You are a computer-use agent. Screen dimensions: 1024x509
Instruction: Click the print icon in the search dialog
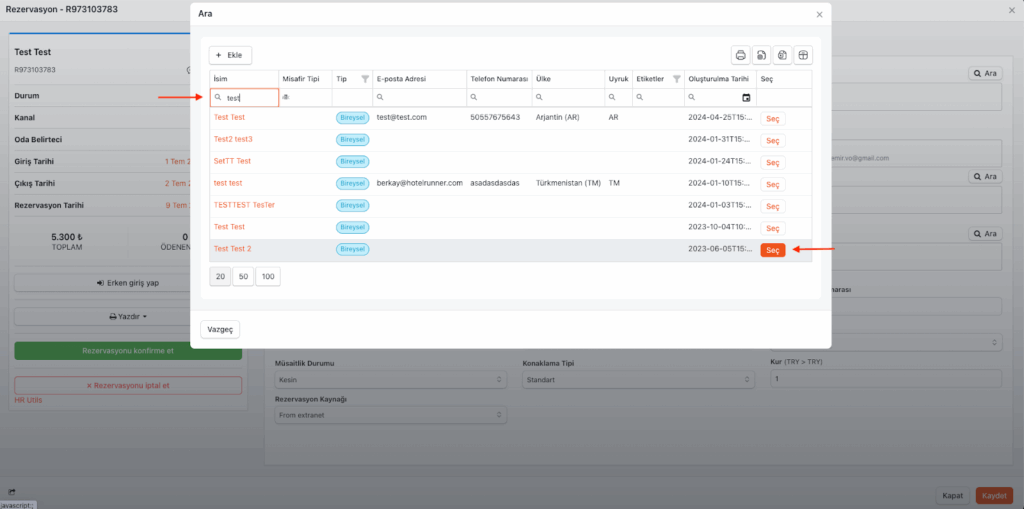(740, 55)
